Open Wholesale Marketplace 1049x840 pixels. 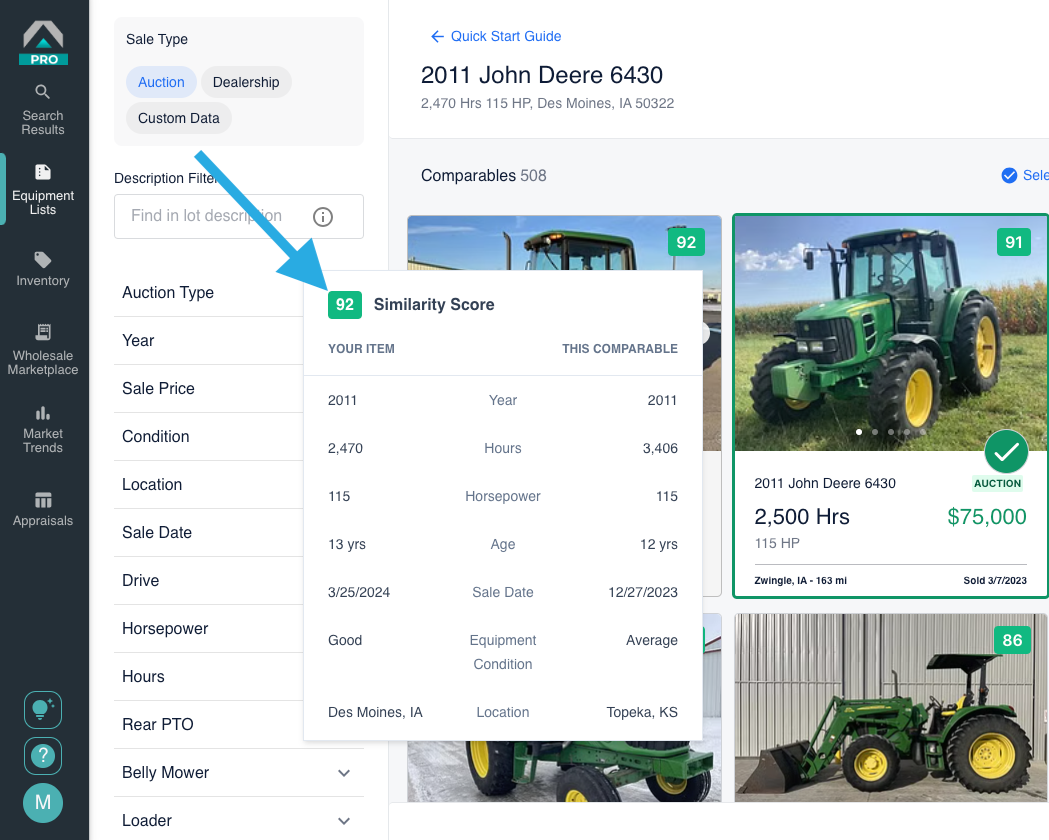pos(43,350)
